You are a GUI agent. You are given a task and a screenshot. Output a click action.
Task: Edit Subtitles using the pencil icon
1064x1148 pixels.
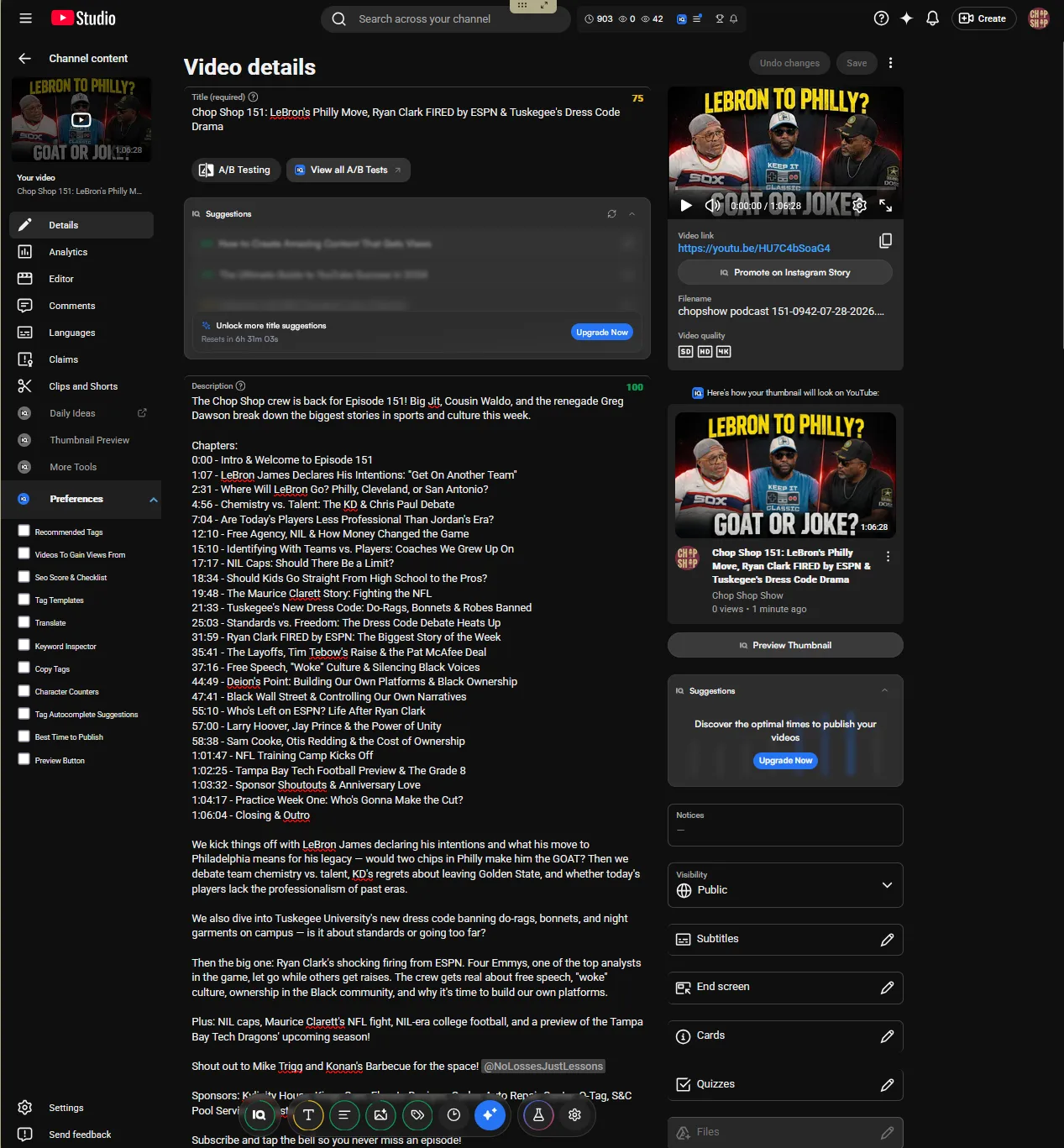pyautogui.click(x=887, y=940)
